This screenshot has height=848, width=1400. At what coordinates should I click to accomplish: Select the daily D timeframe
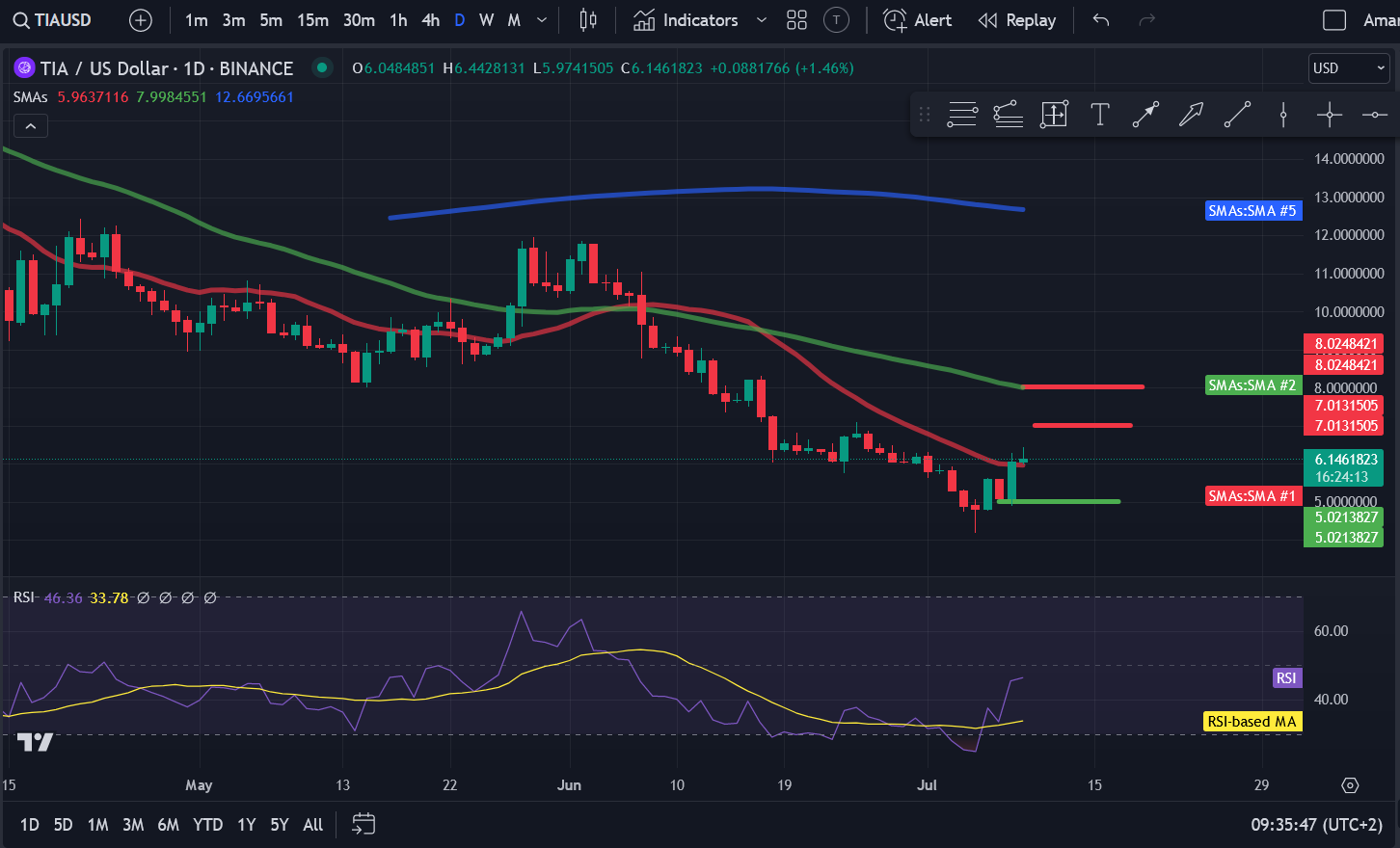[460, 20]
